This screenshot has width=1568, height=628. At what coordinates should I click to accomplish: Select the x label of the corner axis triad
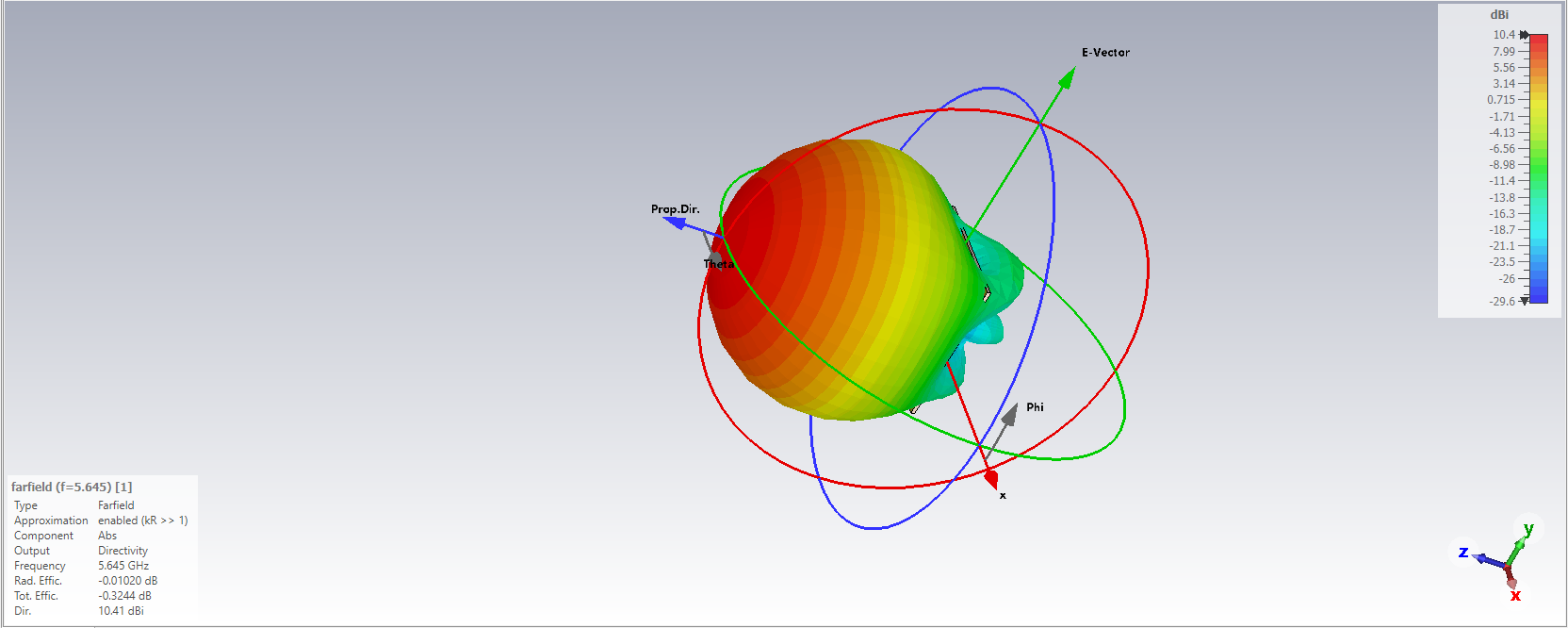point(1515,595)
